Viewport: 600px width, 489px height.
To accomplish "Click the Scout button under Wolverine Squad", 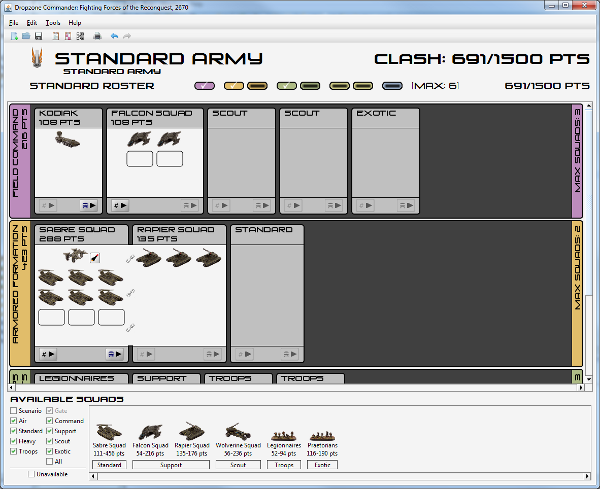I will point(238,465).
